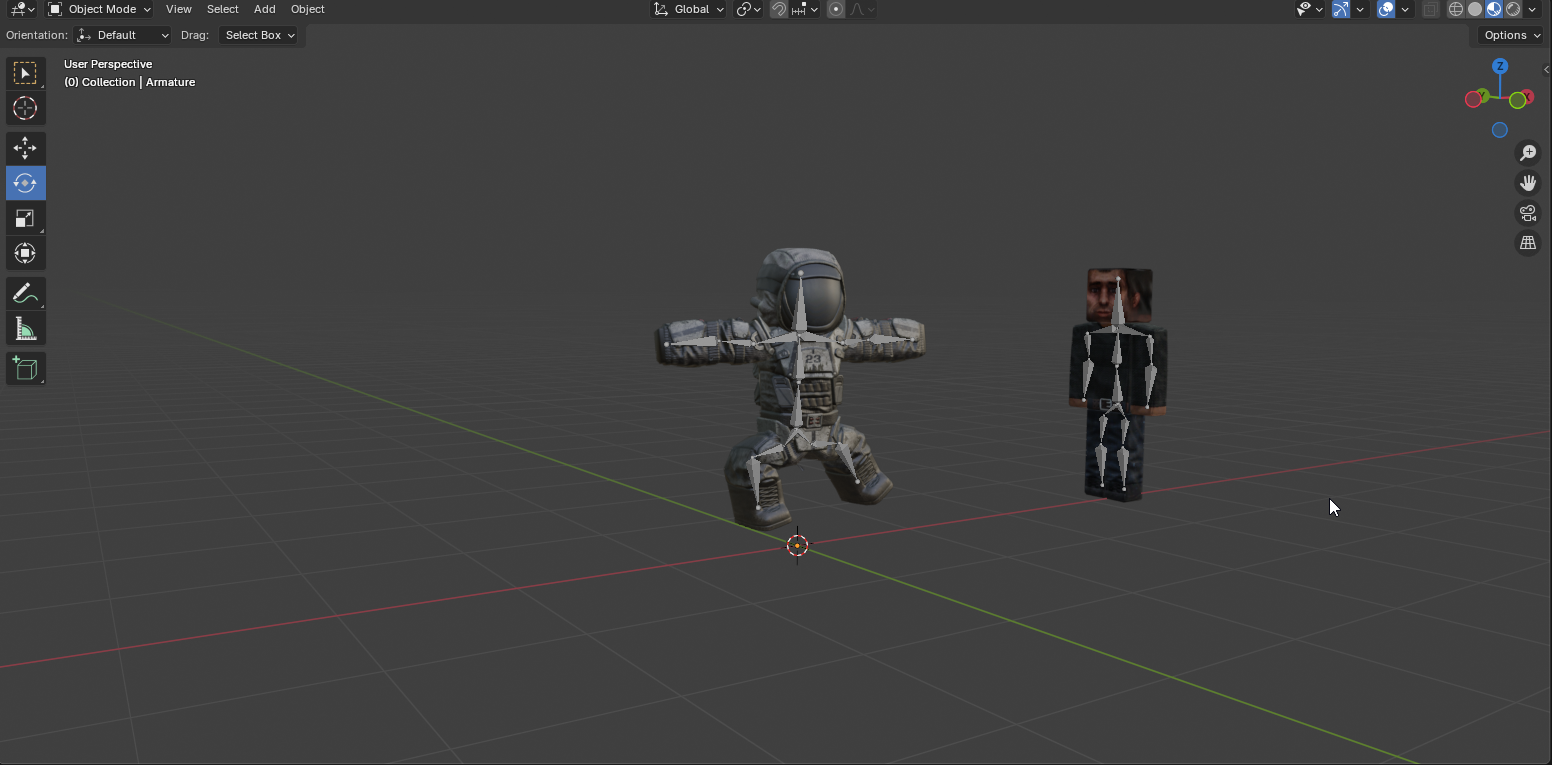Open the pivot point dropdown
The image size is (1552, 765).
pos(748,9)
